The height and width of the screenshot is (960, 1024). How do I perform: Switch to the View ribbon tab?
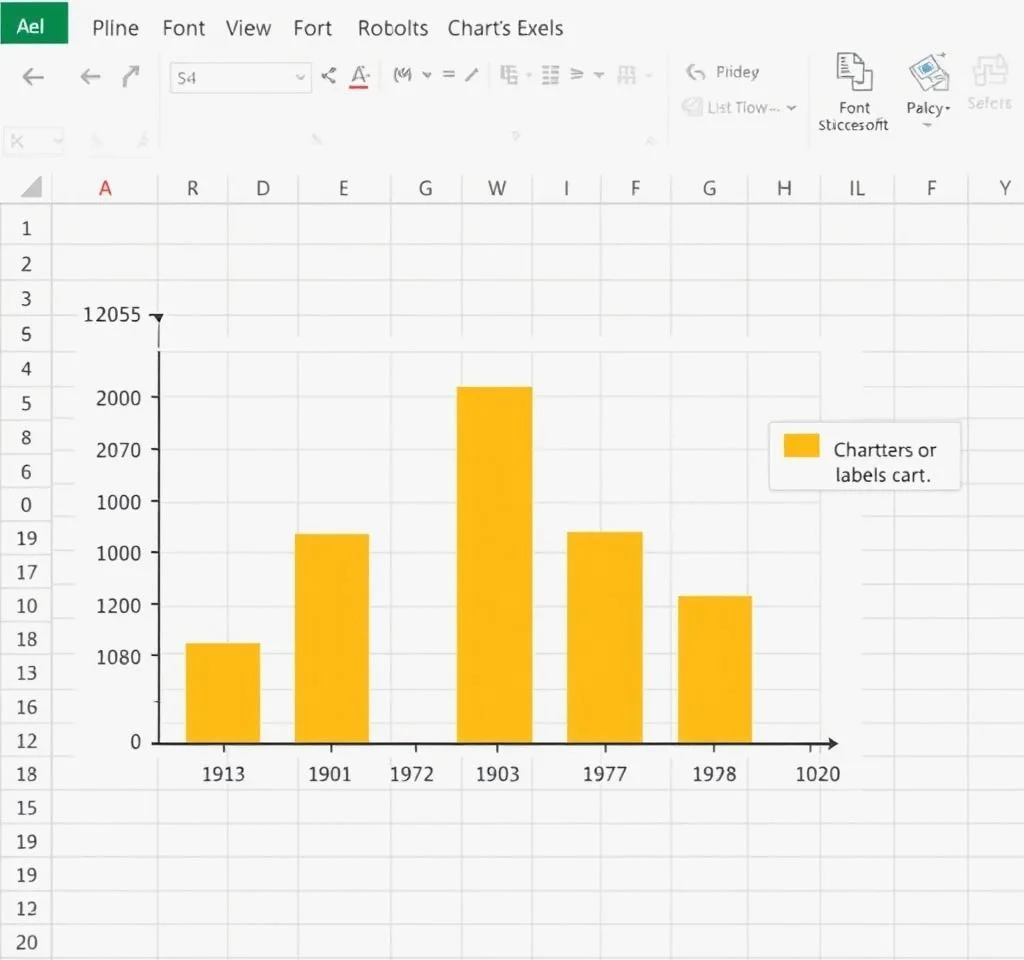coord(248,28)
